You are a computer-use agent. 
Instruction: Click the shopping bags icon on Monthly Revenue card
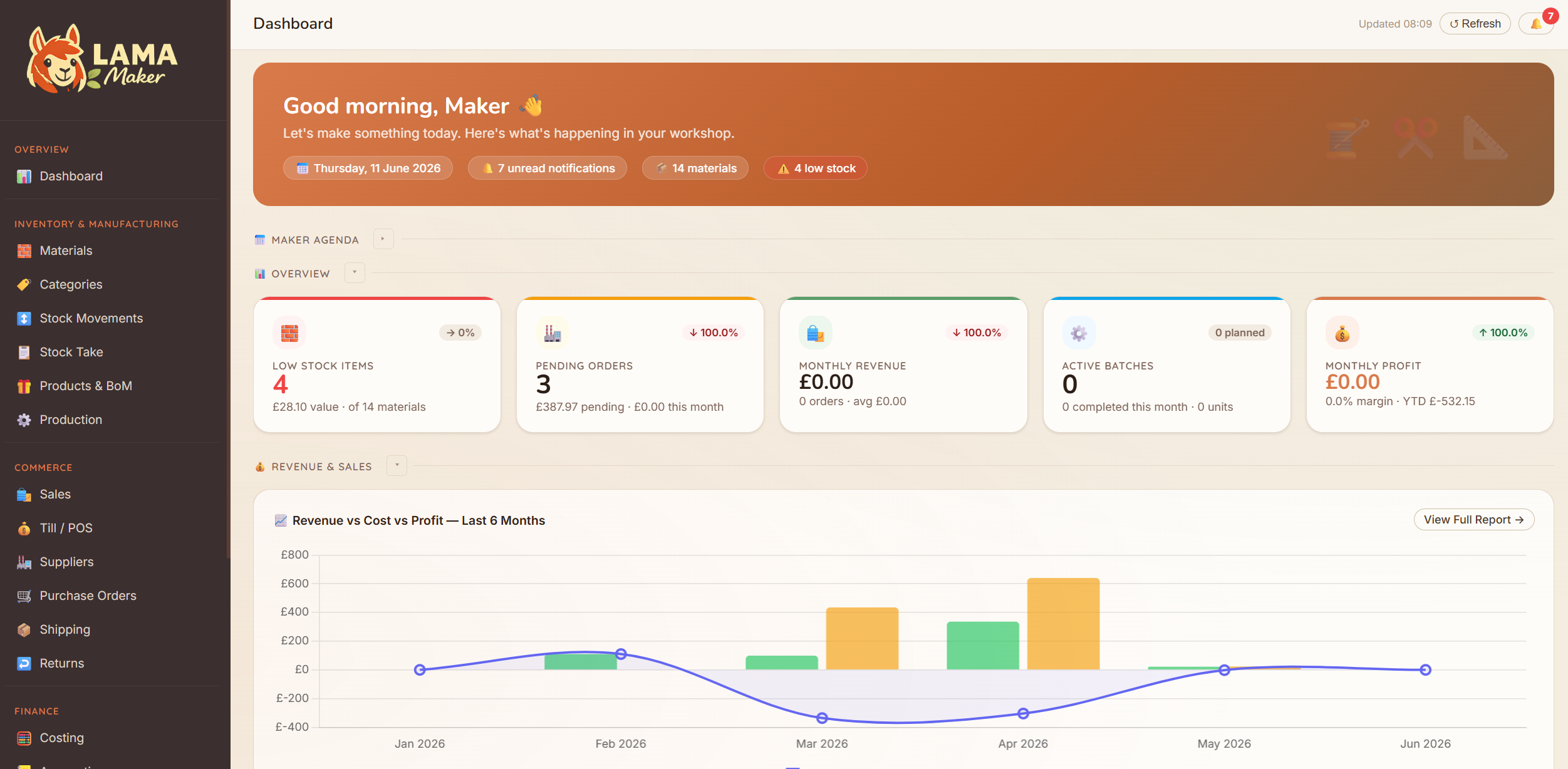point(816,333)
